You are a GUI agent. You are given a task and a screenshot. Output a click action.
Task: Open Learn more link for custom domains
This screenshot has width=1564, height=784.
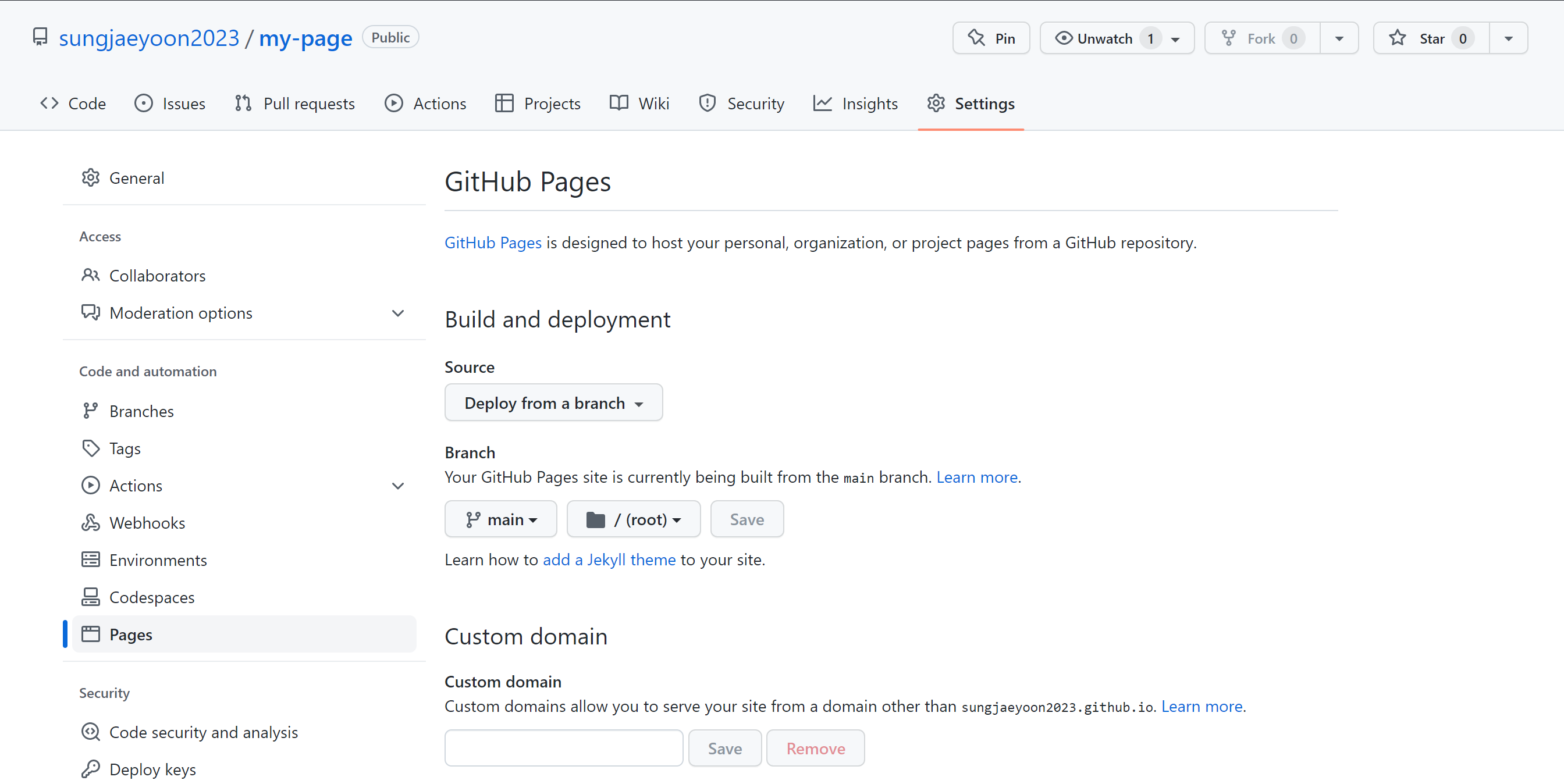[x=1202, y=706]
